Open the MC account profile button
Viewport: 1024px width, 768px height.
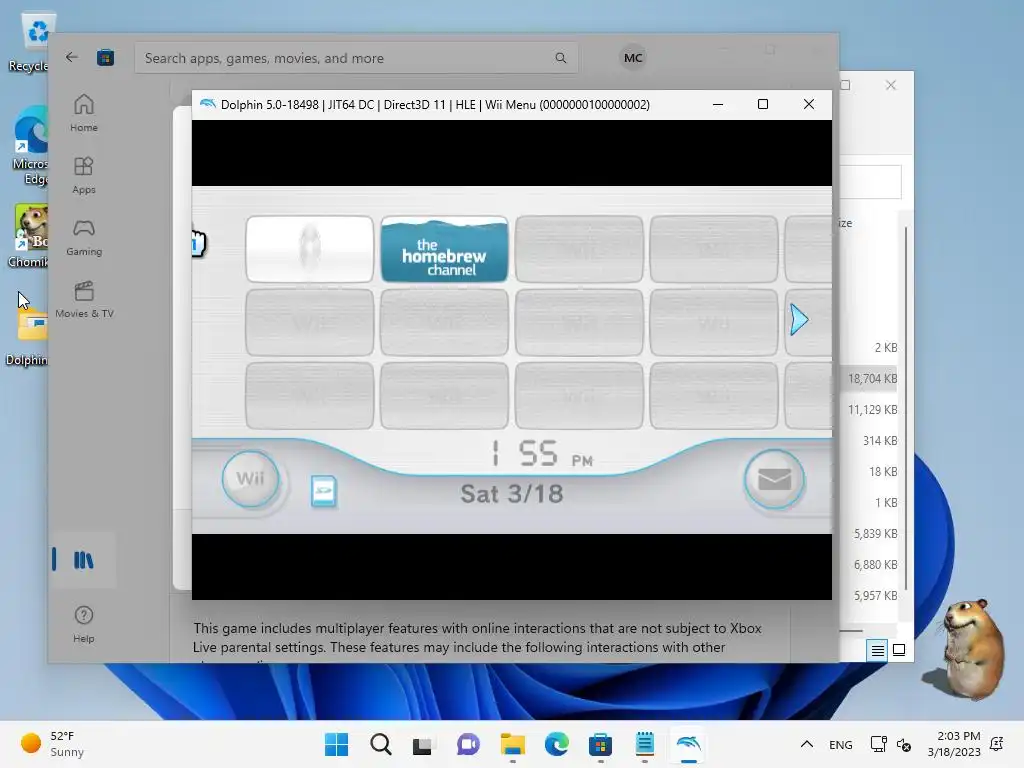pyautogui.click(x=633, y=57)
